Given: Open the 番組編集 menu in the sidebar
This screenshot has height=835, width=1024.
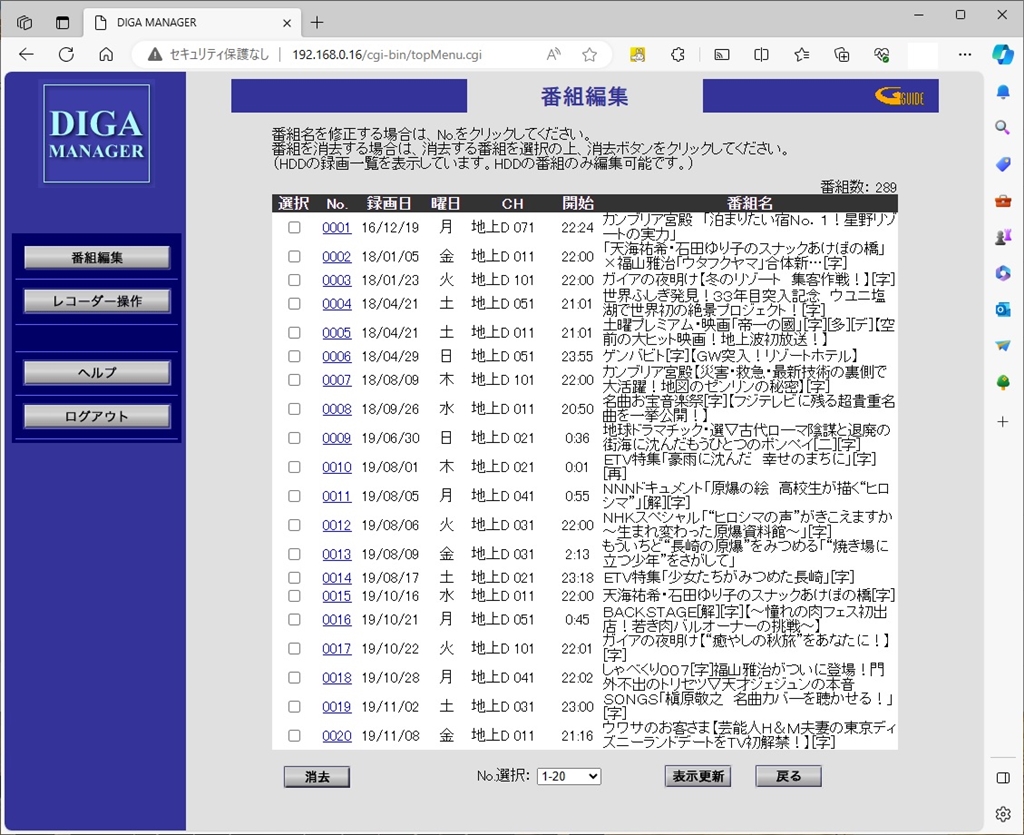Looking at the screenshot, I should coord(97,257).
